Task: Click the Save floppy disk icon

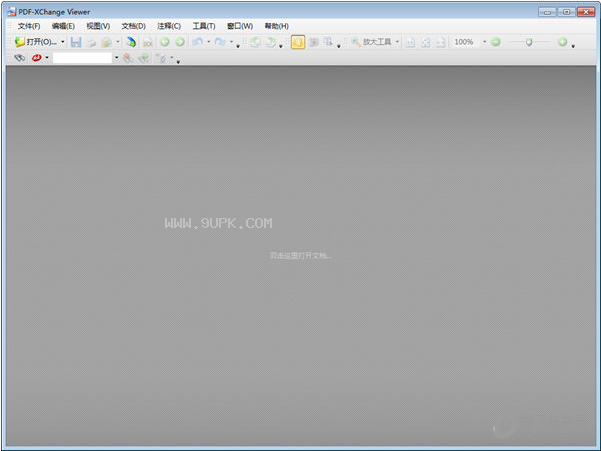Action: (76, 42)
